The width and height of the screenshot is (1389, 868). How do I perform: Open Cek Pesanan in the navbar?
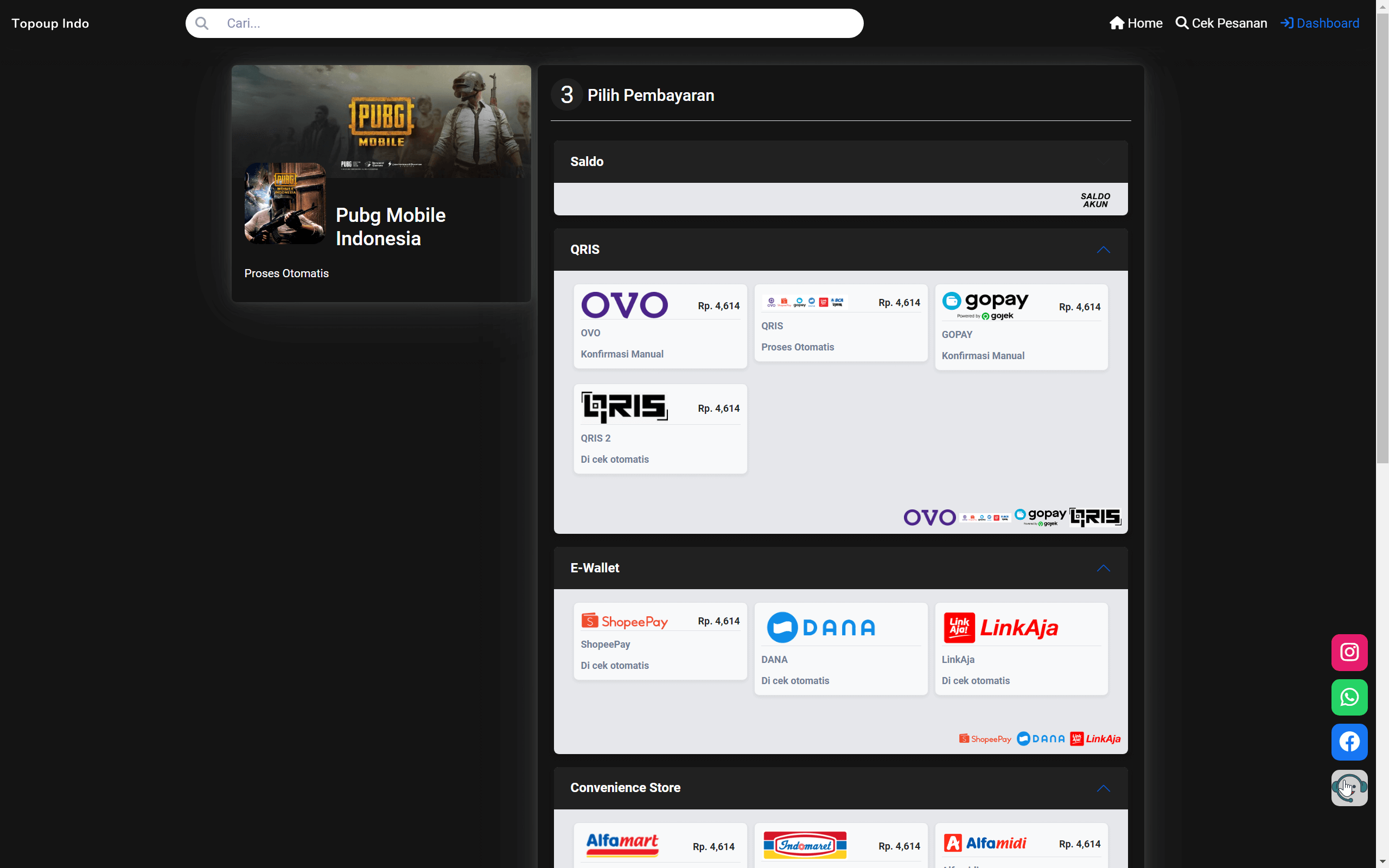pos(1221,23)
